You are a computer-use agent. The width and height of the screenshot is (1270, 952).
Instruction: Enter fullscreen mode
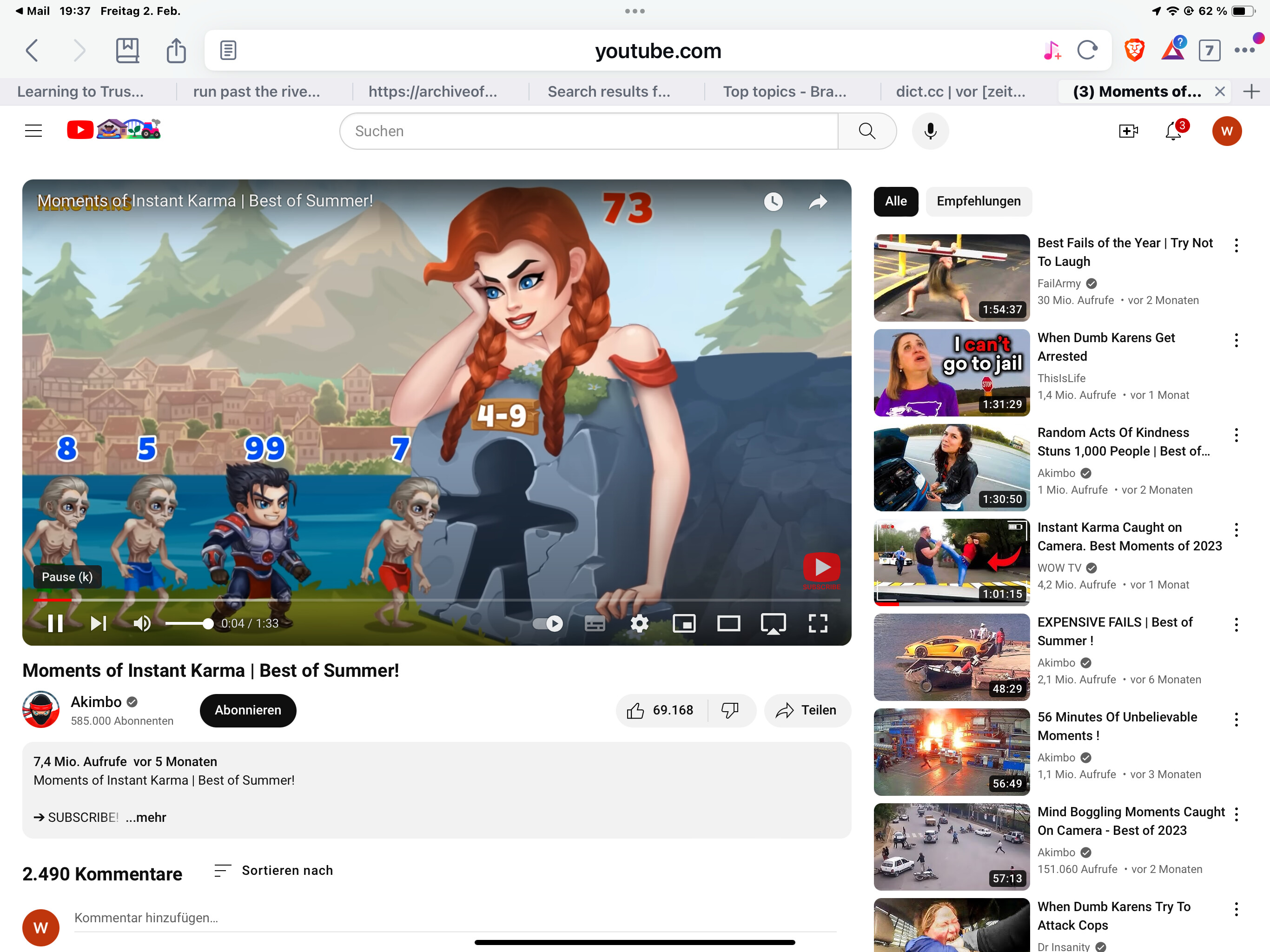pyautogui.click(x=818, y=623)
